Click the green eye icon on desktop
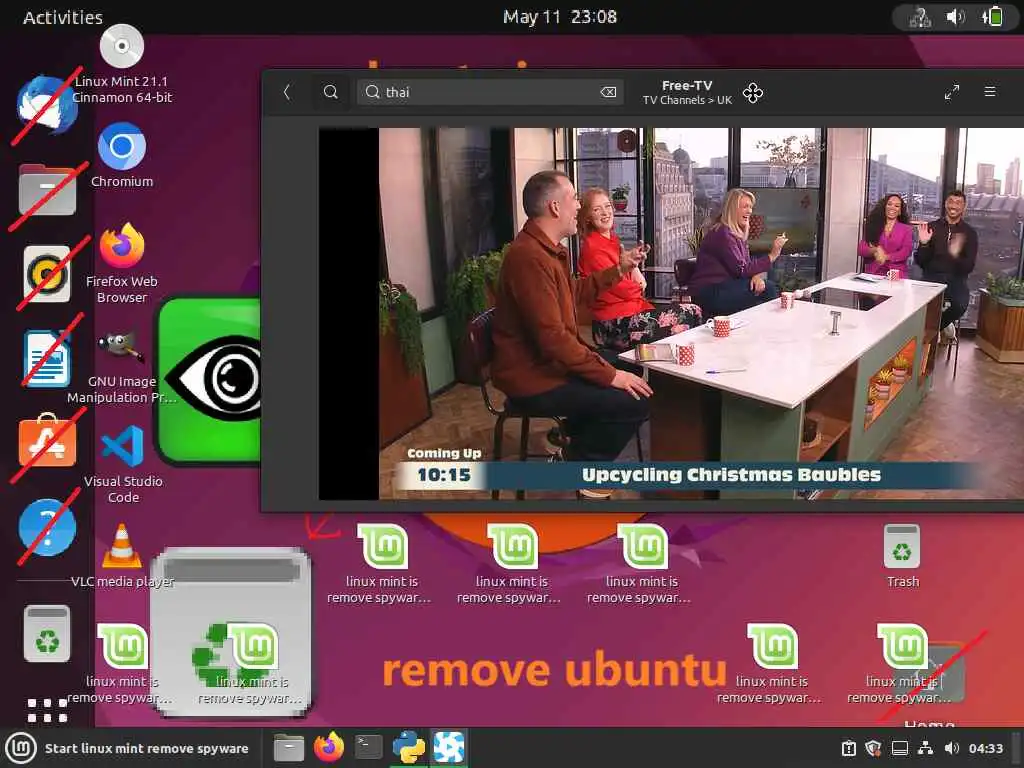1024x768 pixels. [208, 379]
